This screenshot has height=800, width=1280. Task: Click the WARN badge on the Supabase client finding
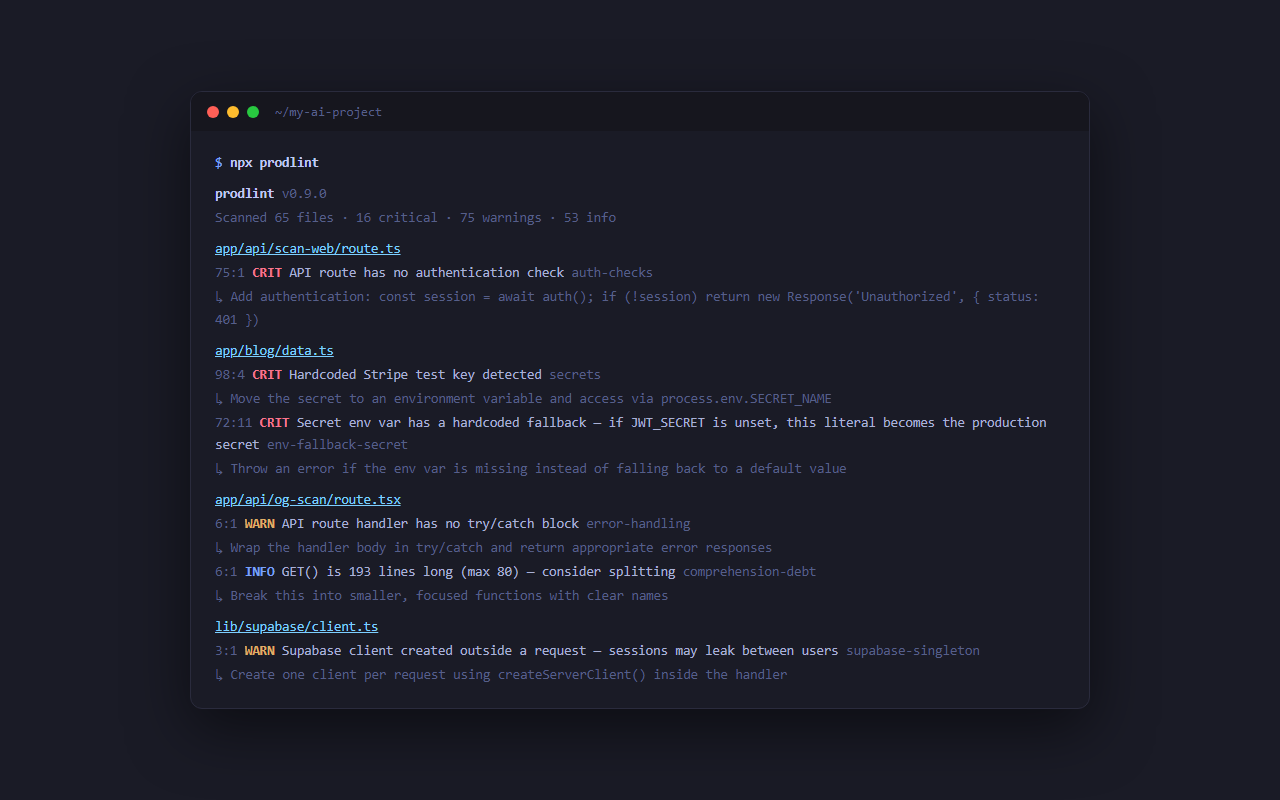click(259, 650)
